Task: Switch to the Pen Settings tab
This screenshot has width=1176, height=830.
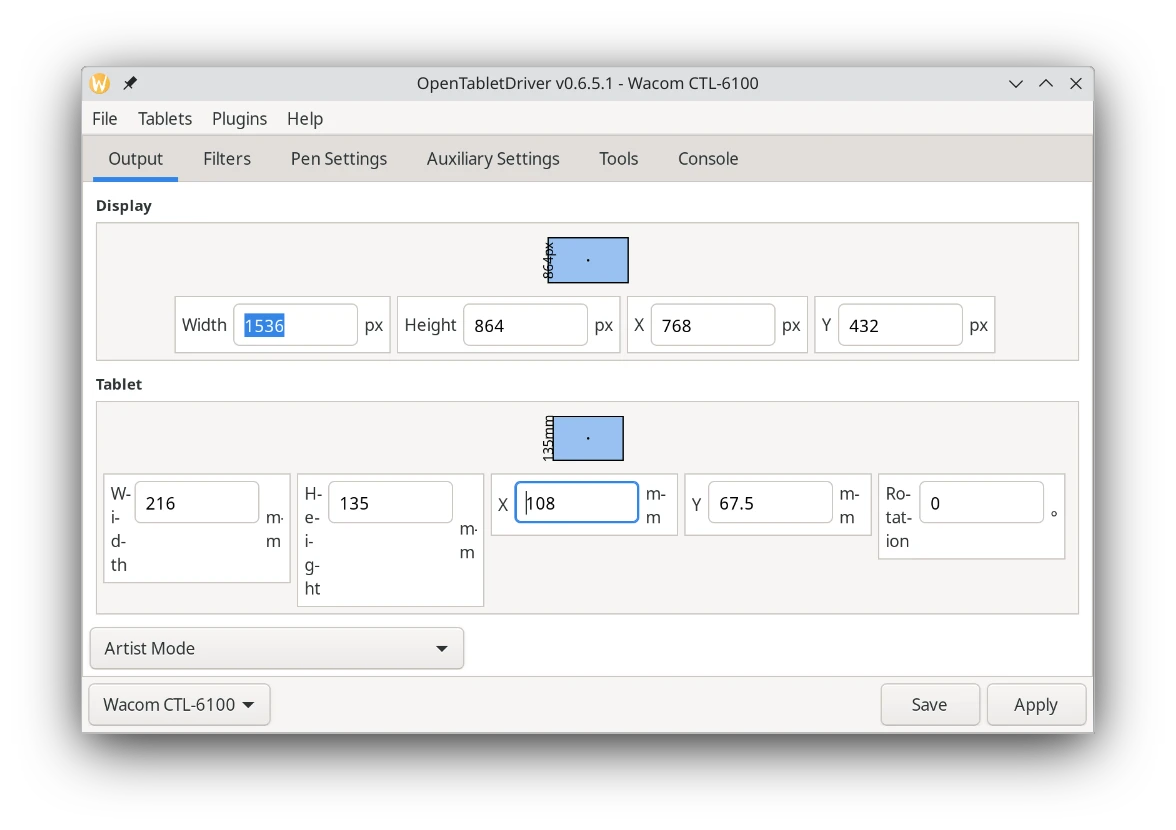Action: pyautogui.click(x=339, y=159)
